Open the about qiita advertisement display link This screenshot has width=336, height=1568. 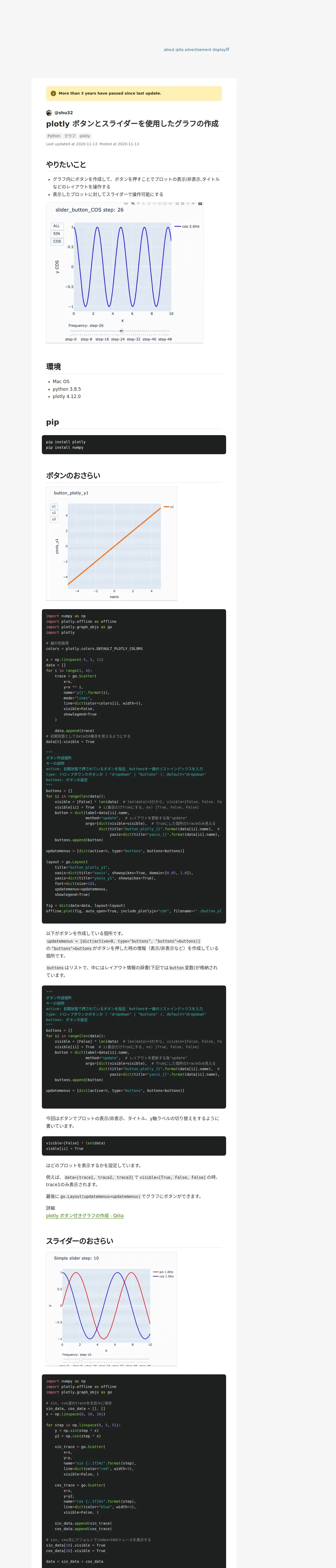pyautogui.click(x=196, y=50)
